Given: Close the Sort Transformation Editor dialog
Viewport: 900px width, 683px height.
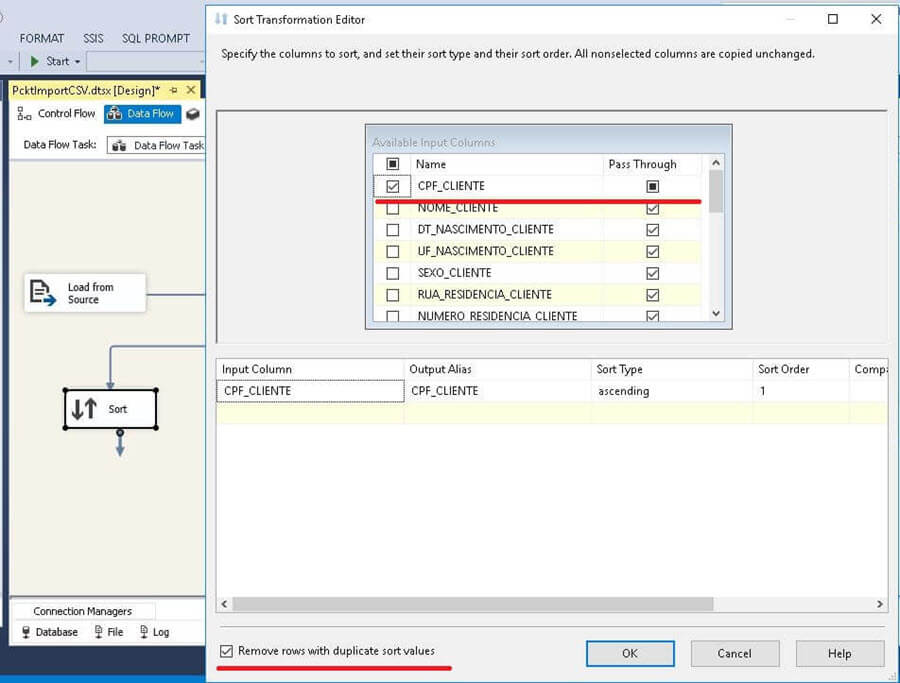Looking at the screenshot, I should click(876, 19).
